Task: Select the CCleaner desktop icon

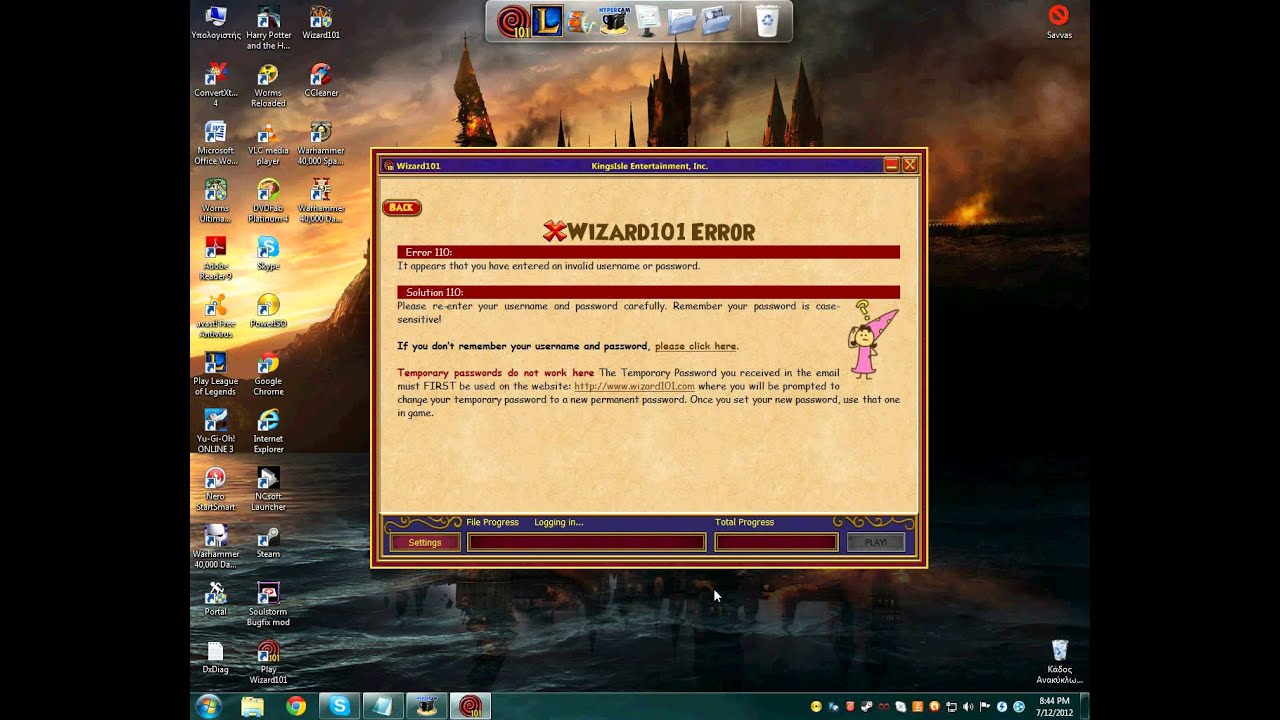Action: pos(320,80)
